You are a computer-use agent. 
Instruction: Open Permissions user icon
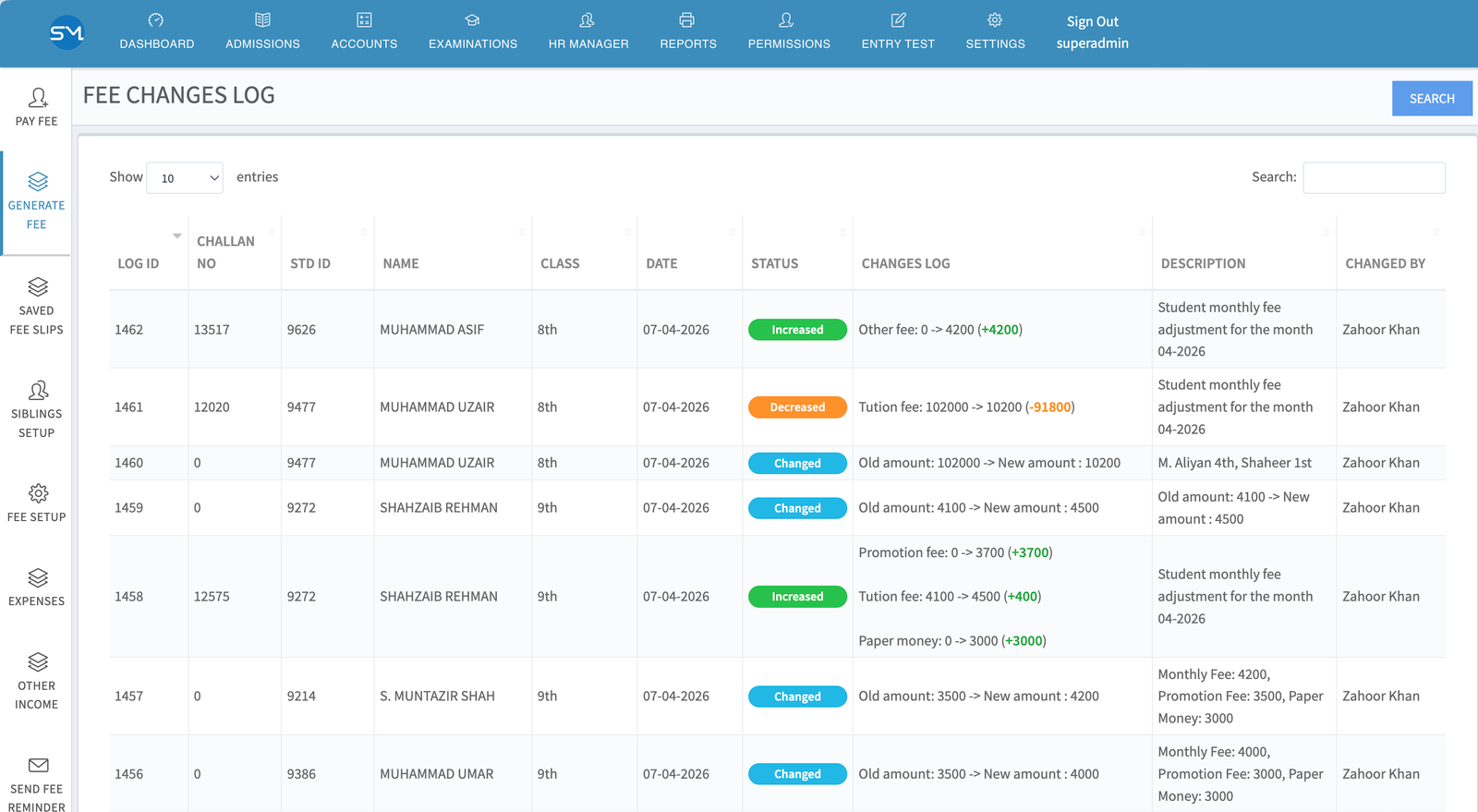click(787, 20)
